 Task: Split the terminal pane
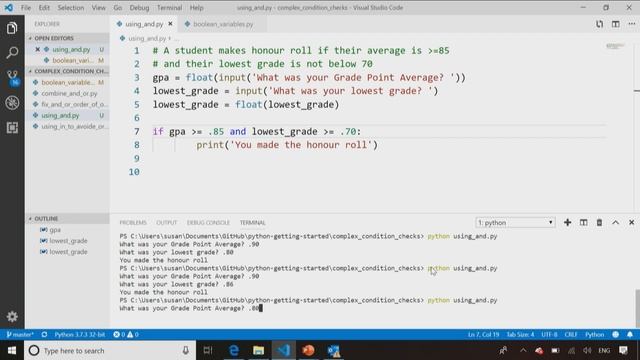click(x=584, y=222)
